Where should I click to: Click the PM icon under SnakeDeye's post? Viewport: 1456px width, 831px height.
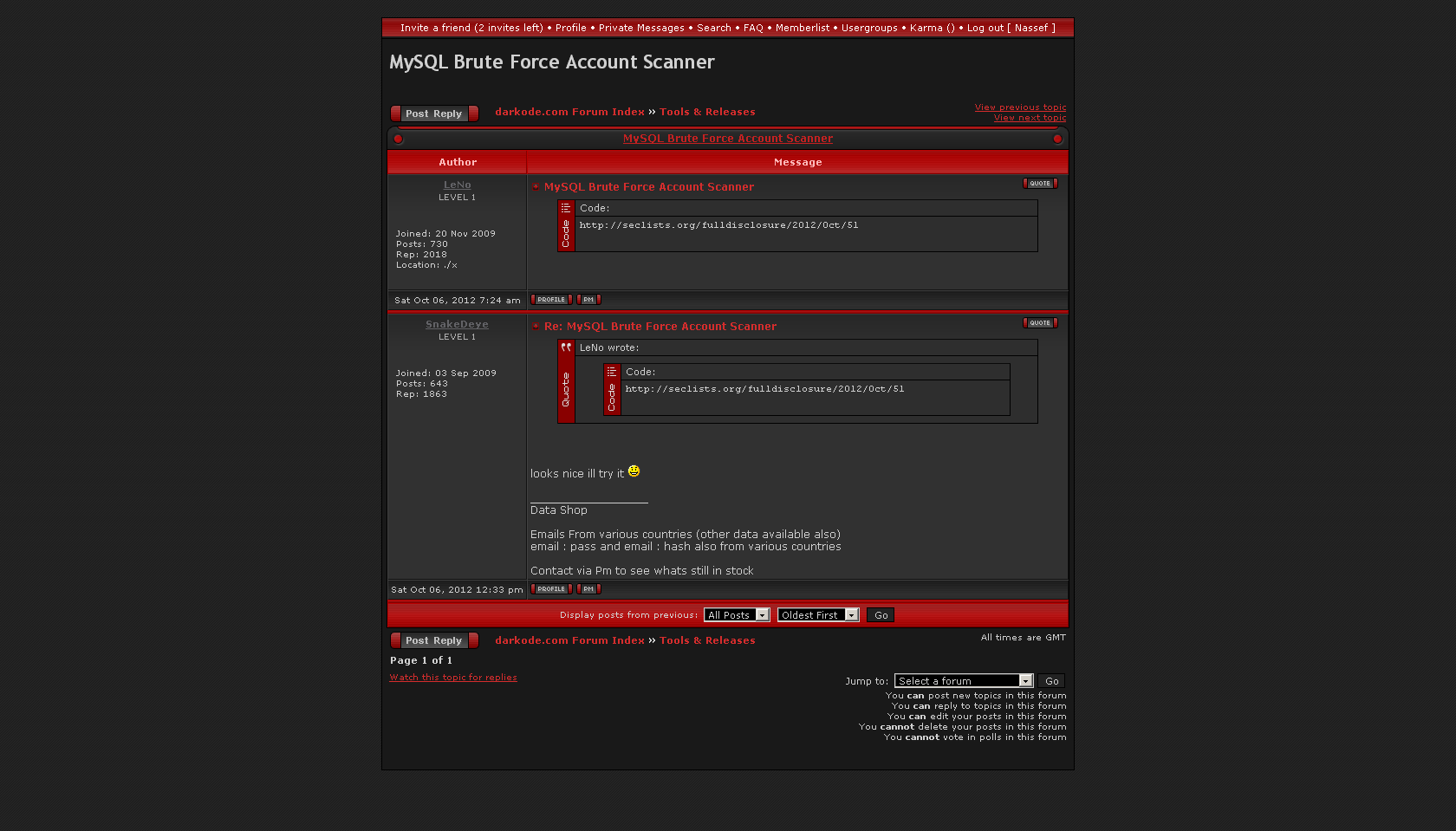coord(588,589)
